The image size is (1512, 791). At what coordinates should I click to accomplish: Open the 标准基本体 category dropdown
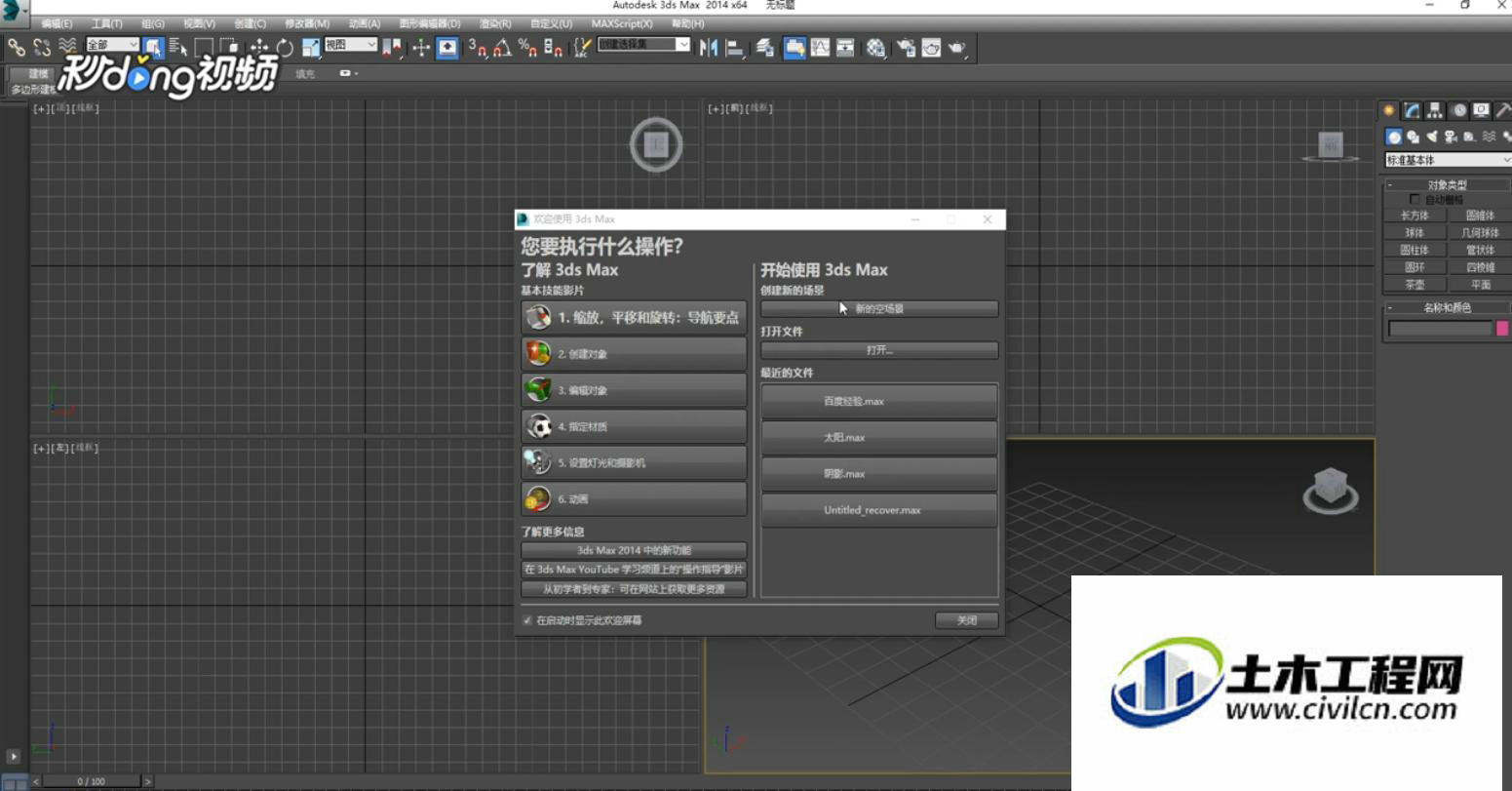[1449, 160]
